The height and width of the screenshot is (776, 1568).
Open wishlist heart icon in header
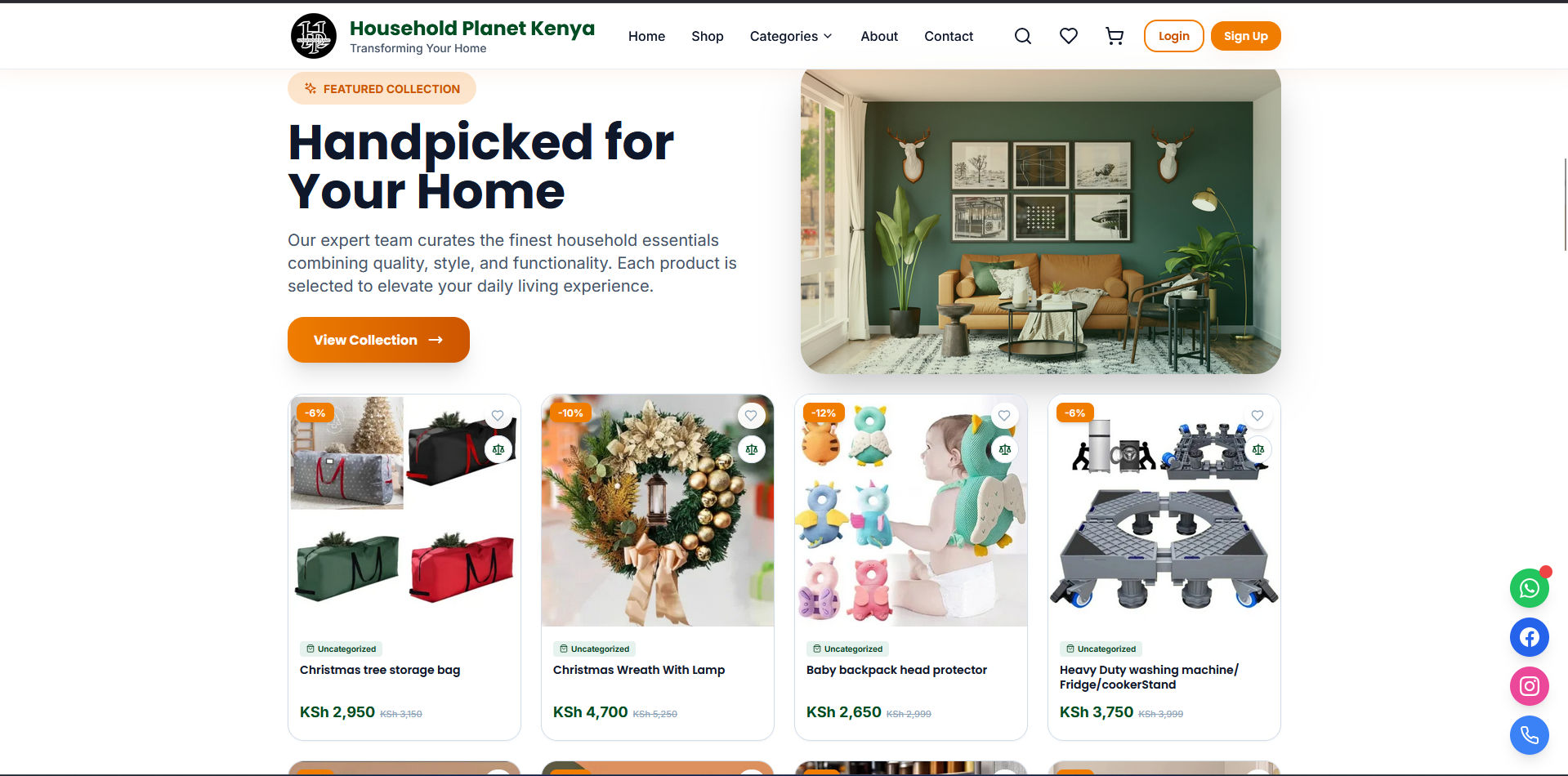pos(1068,36)
